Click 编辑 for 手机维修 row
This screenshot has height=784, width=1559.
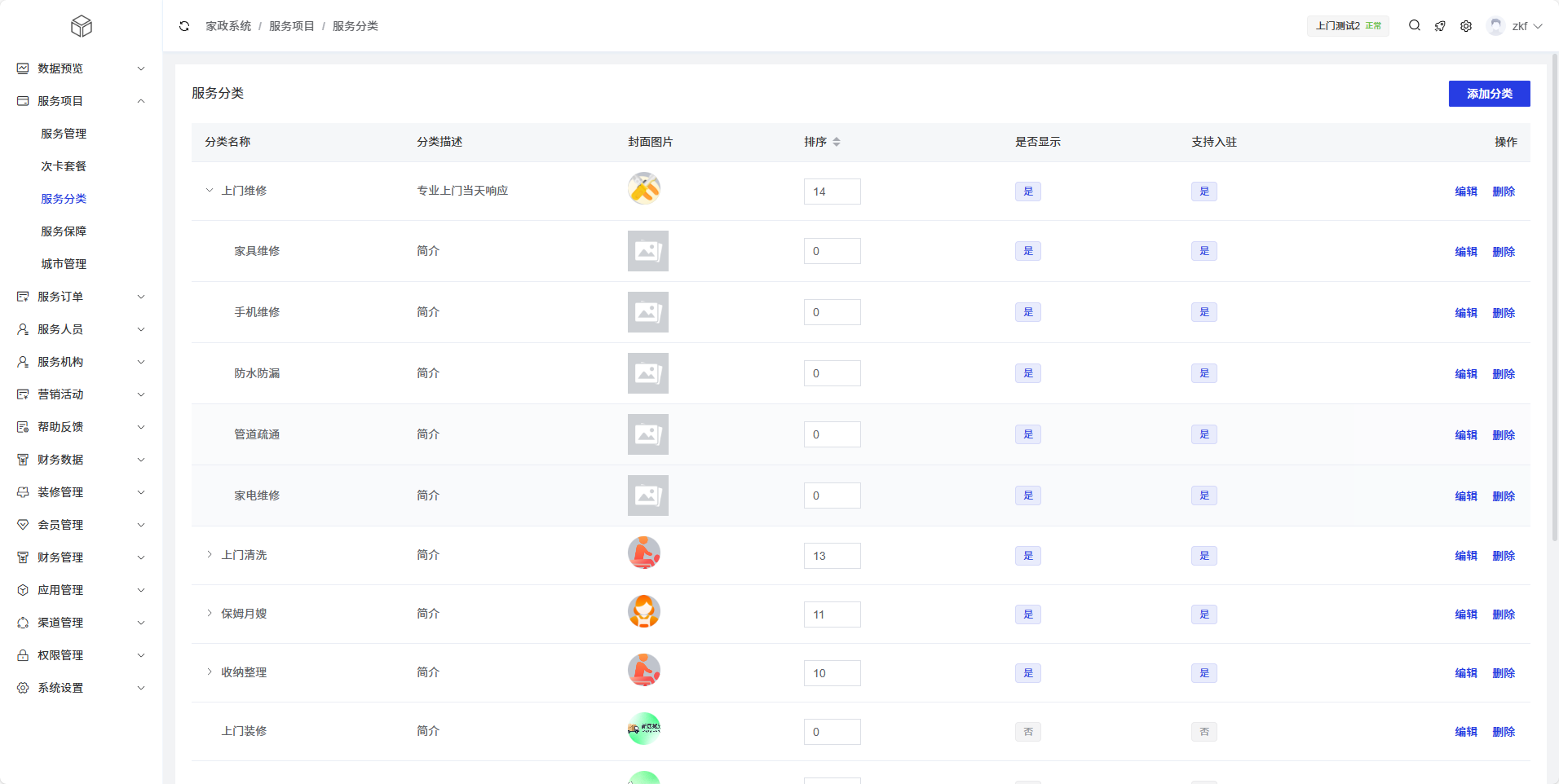[x=1465, y=313]
